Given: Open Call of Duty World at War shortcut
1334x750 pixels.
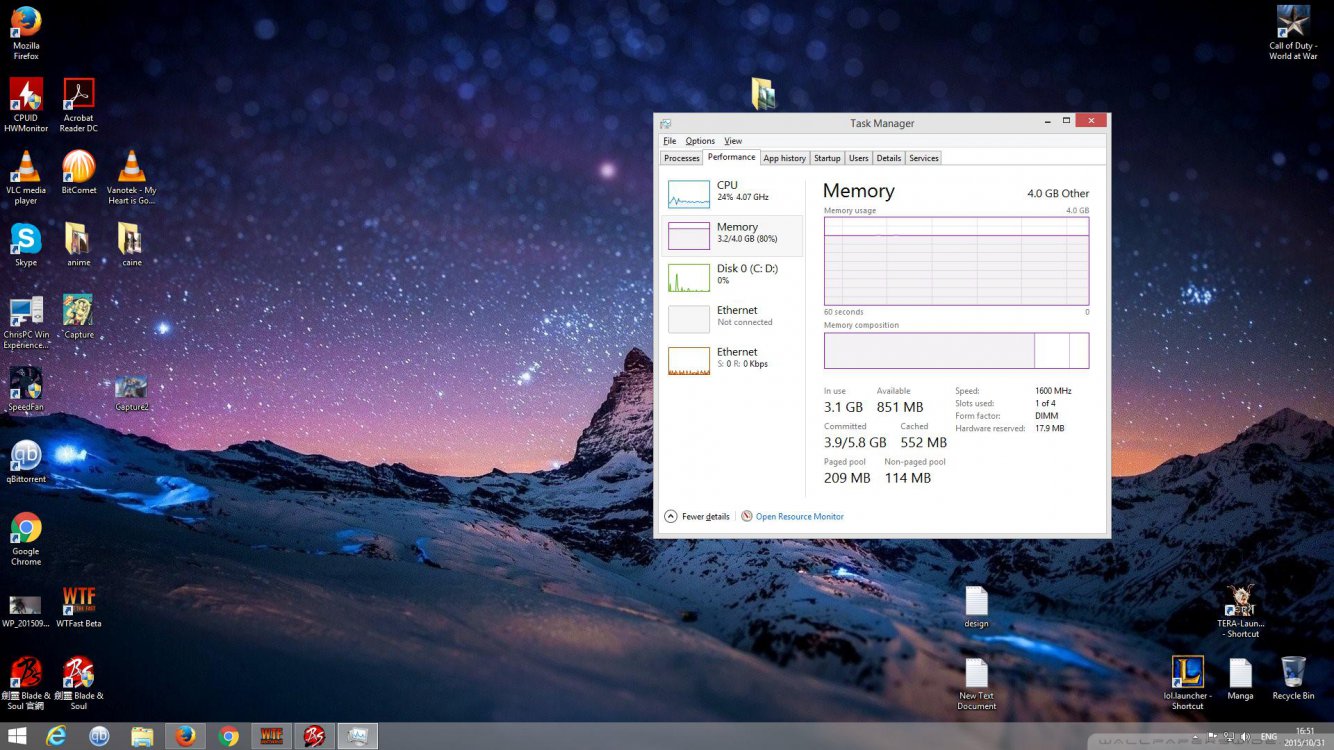Looking at the screenshot, I should pos(1293,32).
